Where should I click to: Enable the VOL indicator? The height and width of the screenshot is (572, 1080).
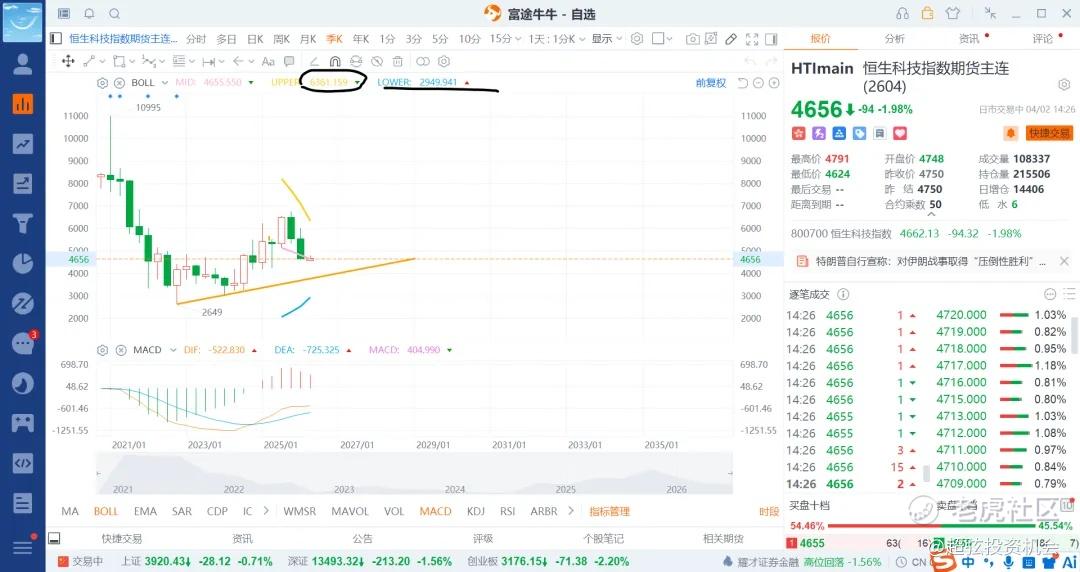click(394, 511)
